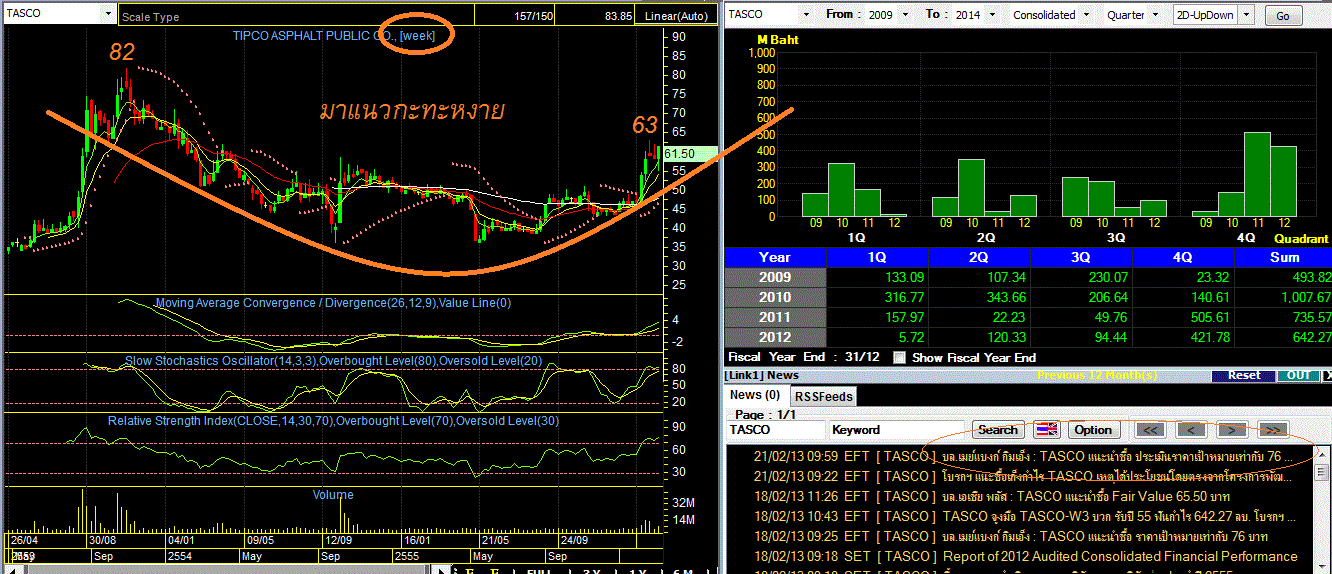Click the Search news button

tap(998, 430)
